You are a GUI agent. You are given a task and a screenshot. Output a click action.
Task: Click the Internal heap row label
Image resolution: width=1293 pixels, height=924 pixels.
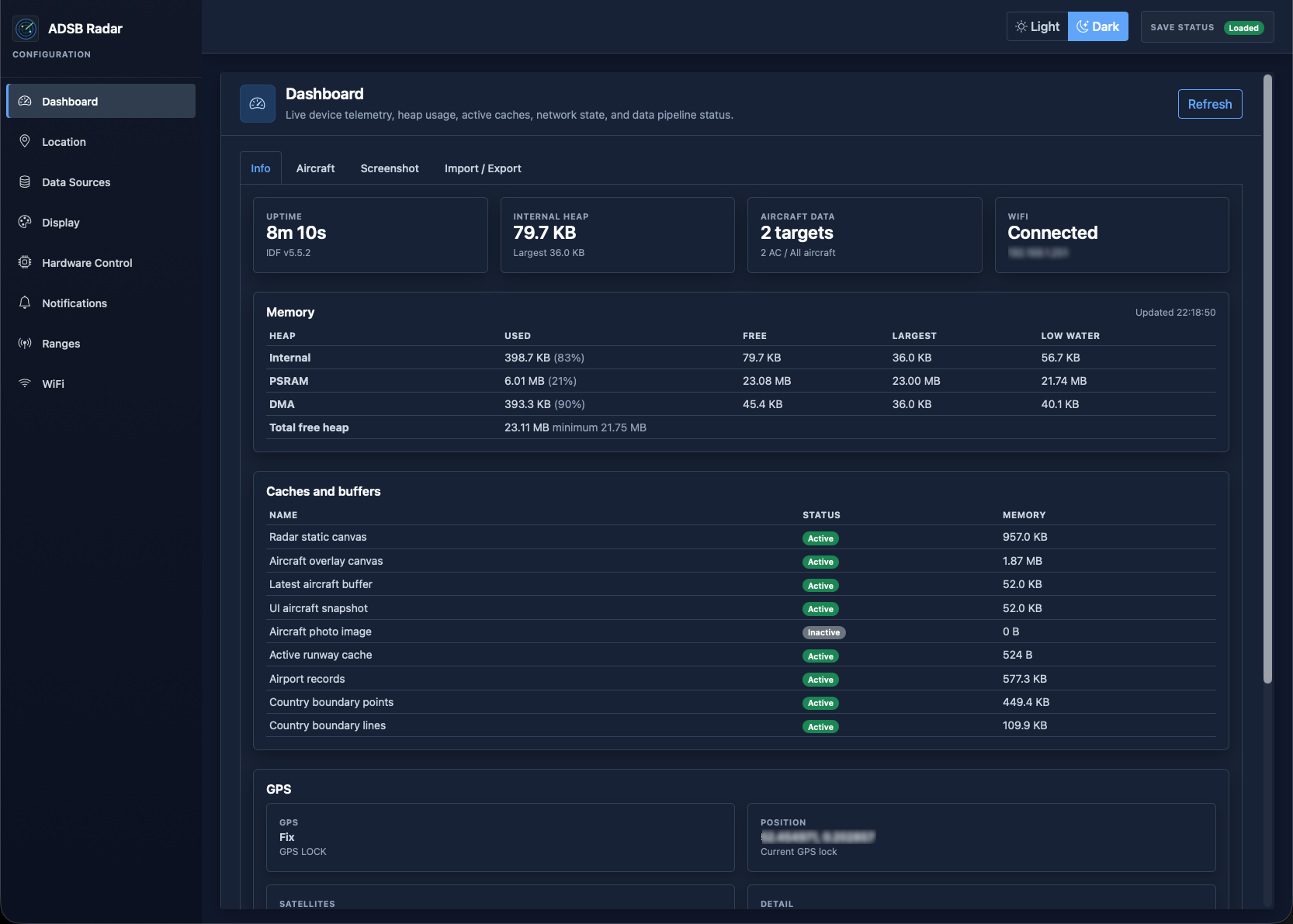tap(289, 358)
